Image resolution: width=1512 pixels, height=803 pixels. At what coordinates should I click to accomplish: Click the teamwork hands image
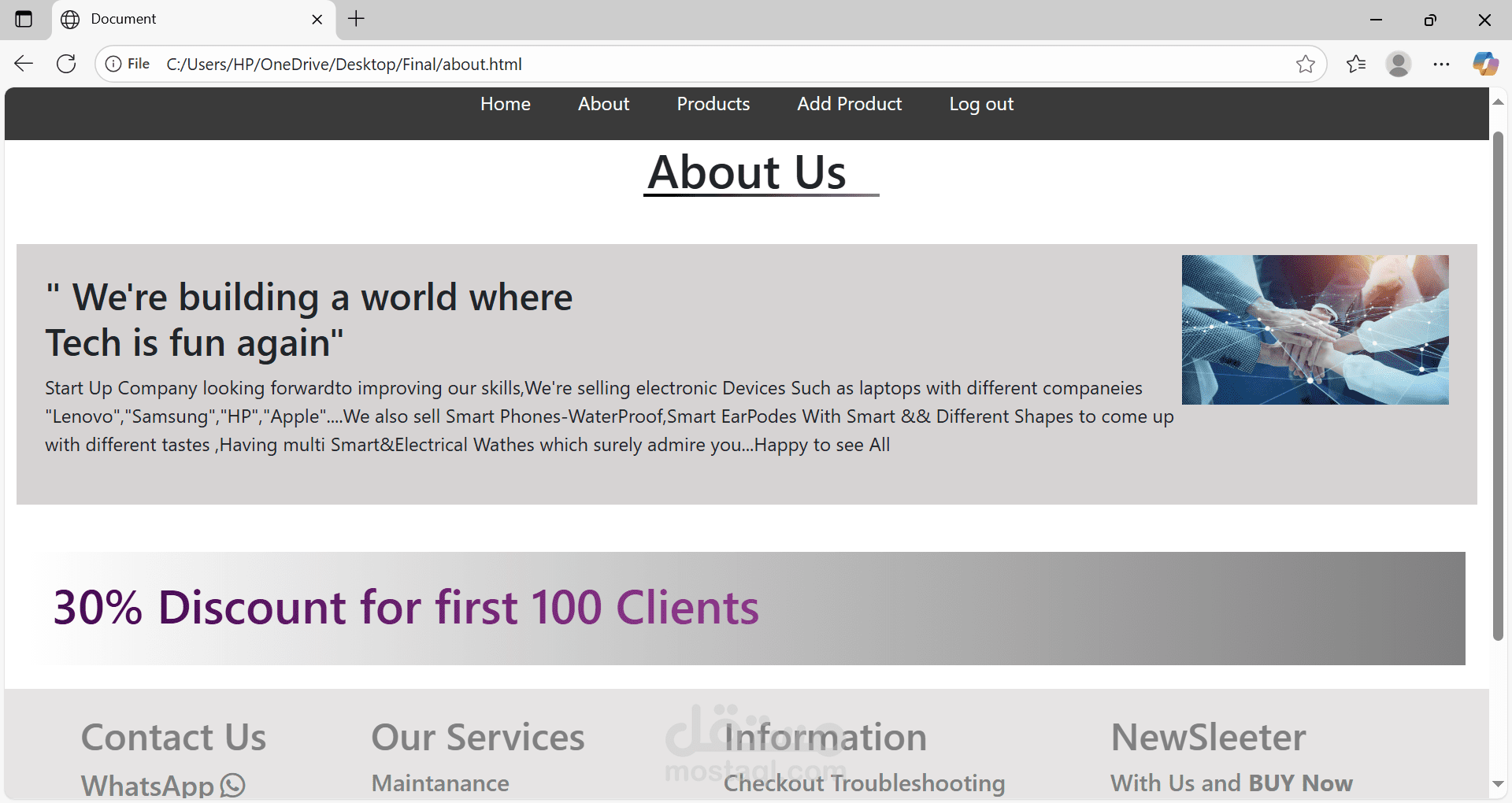pos(1315,330)
